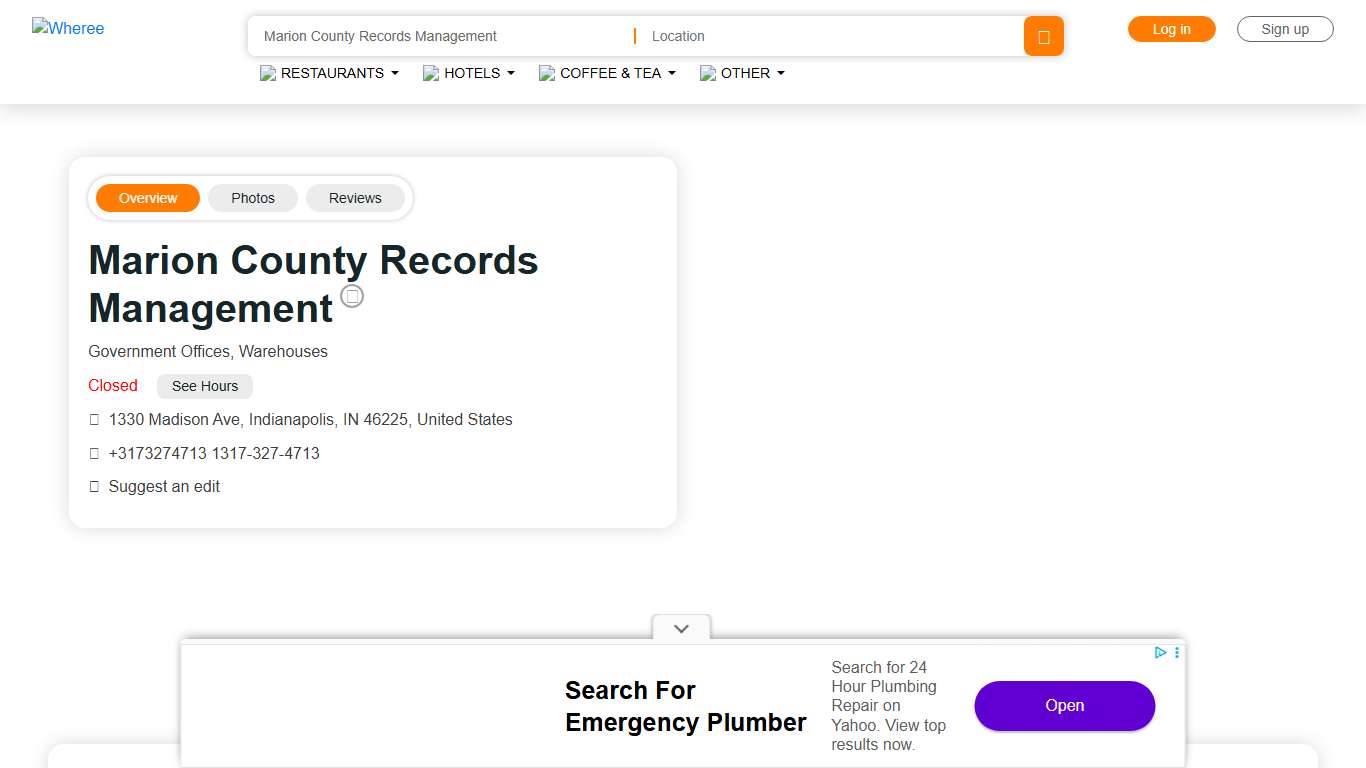Click the edit icon near Suggest an edit
The width and height of the screenshot is (1366, 768).
[x=93, y=486]
